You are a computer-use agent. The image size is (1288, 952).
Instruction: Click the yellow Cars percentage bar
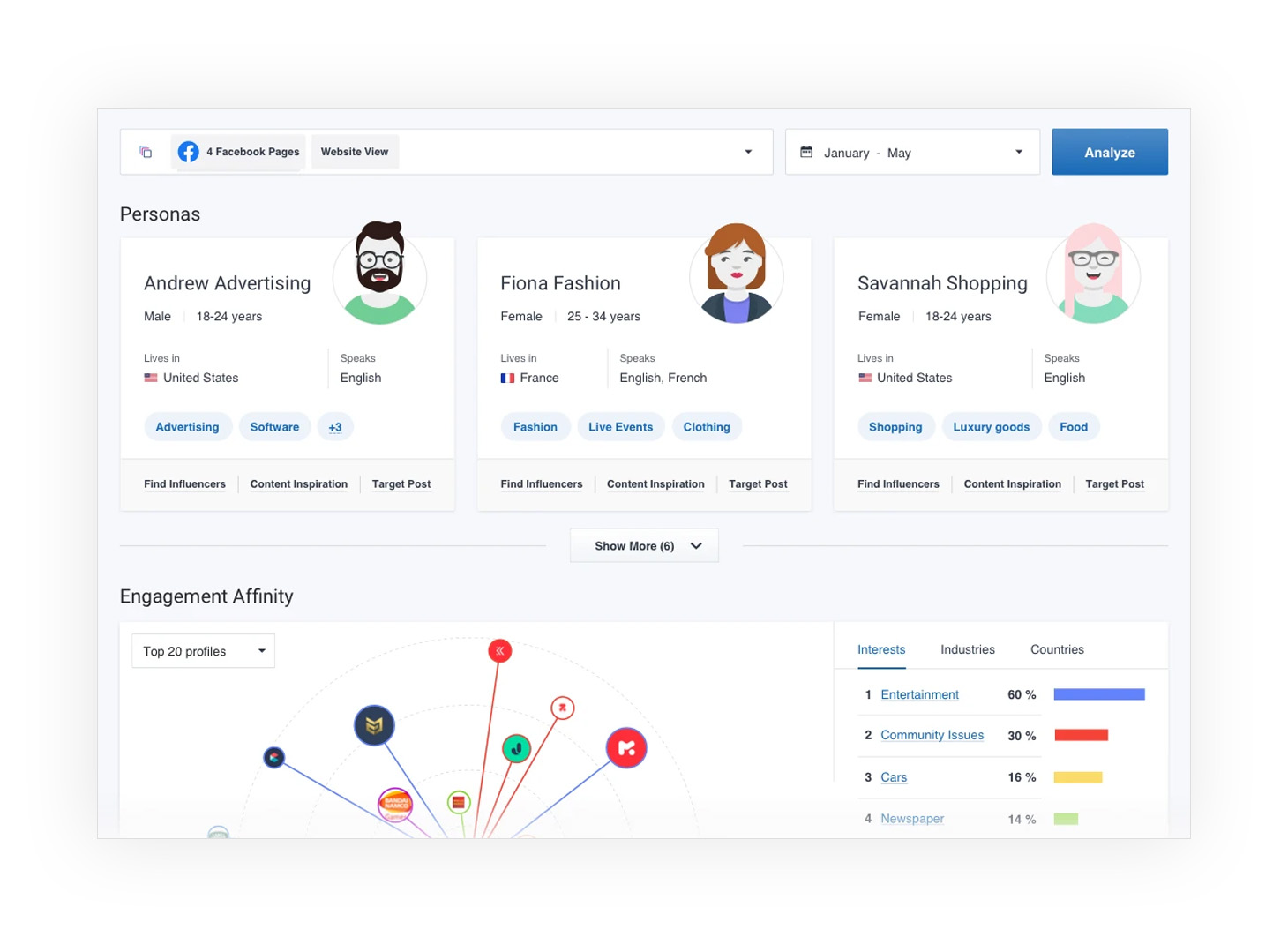[x=1078, y=777]
